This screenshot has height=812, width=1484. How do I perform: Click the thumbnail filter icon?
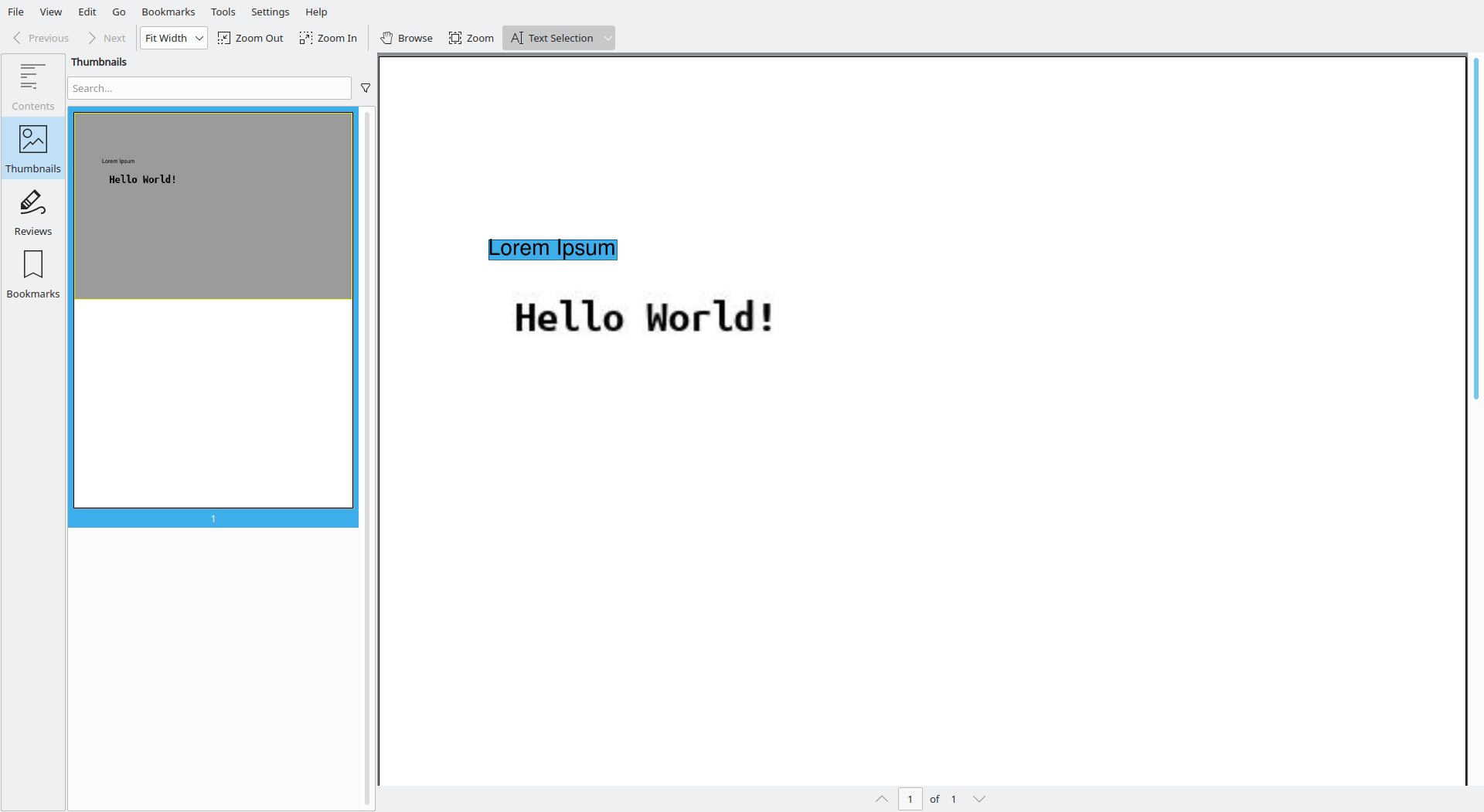click(x=366, y=88)
